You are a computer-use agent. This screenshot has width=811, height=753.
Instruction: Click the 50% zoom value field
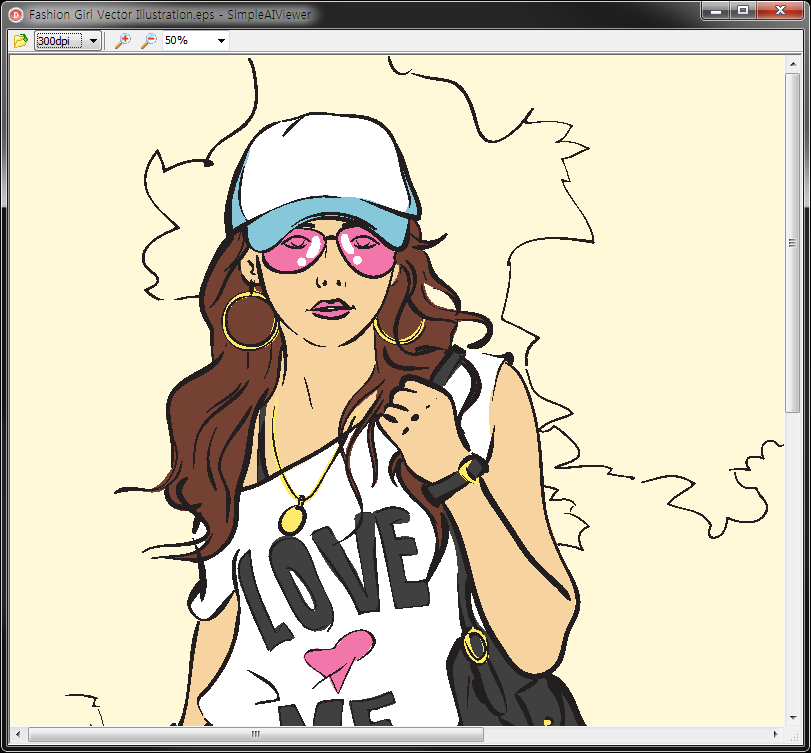(187, 41)
